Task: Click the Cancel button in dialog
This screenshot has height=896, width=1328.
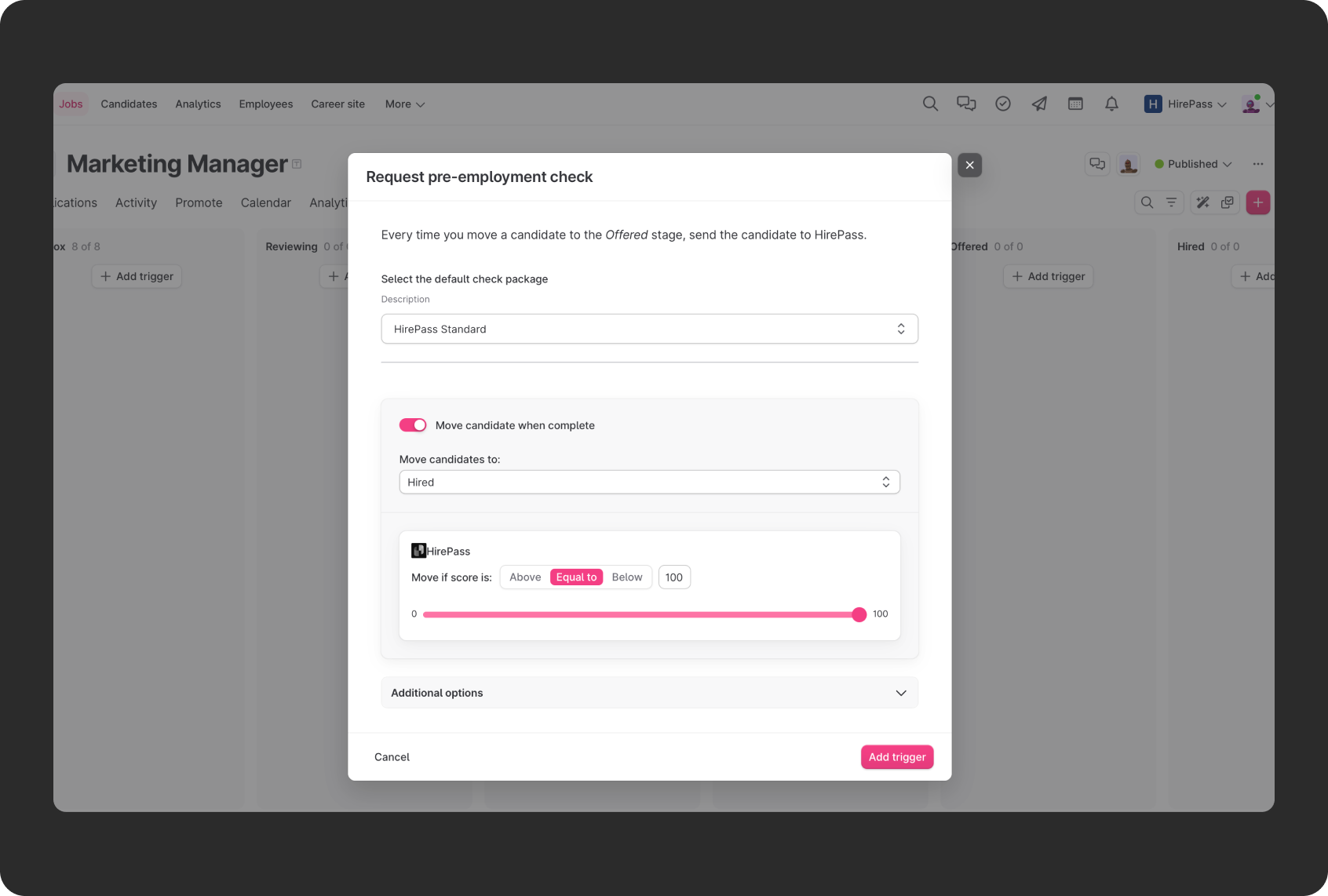Action: pos(392,757)
